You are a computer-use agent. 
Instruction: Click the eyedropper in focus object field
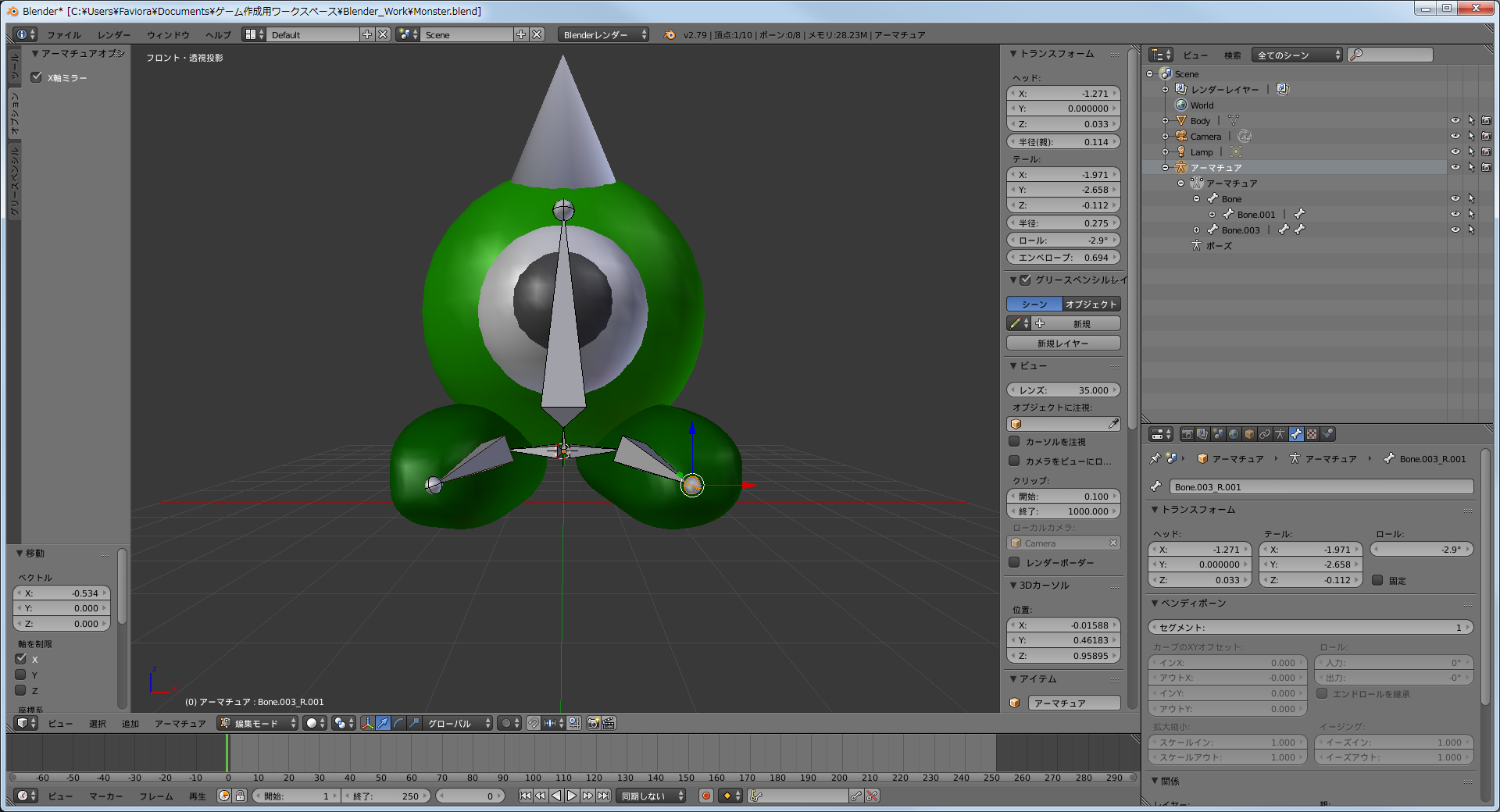pos(1113,423)
